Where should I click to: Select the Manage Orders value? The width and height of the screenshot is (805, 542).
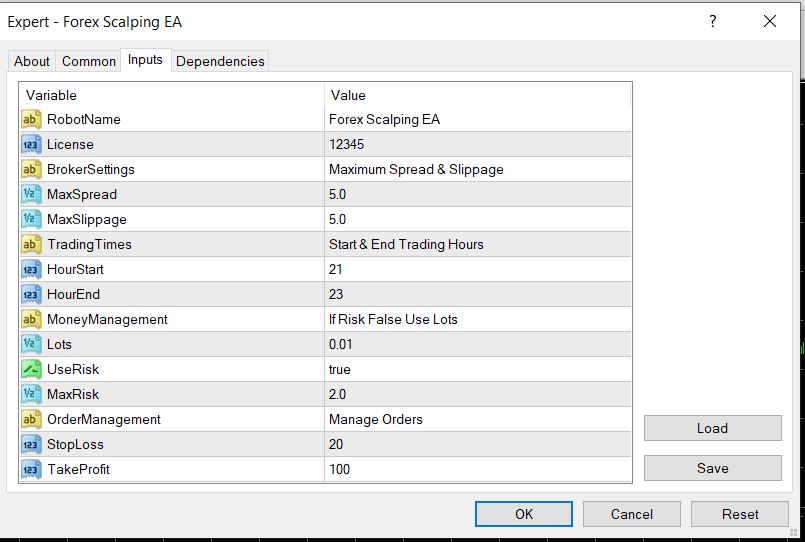[x=477, y=419]
